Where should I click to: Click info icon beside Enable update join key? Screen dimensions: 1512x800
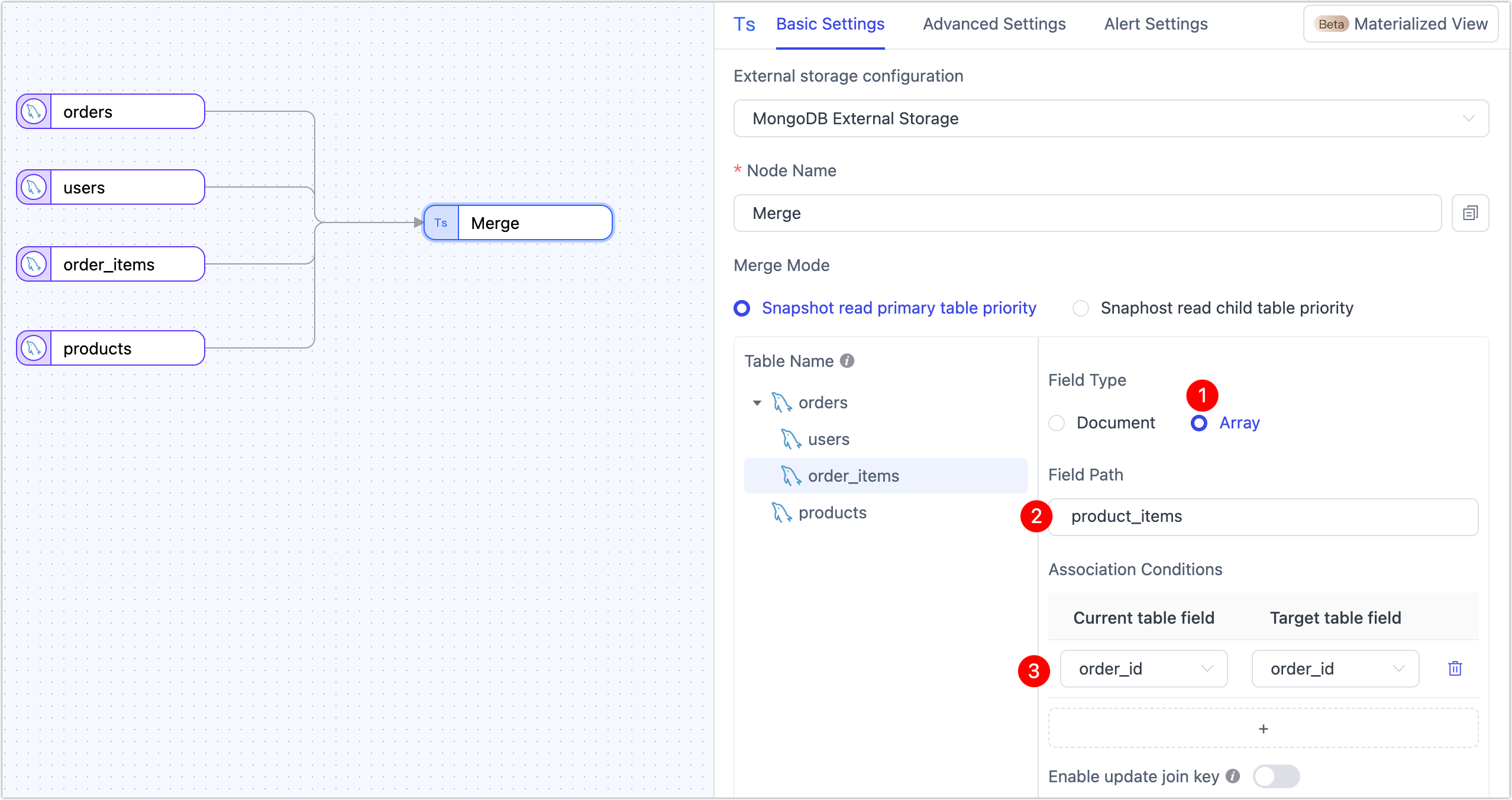tap(1233, 776)
